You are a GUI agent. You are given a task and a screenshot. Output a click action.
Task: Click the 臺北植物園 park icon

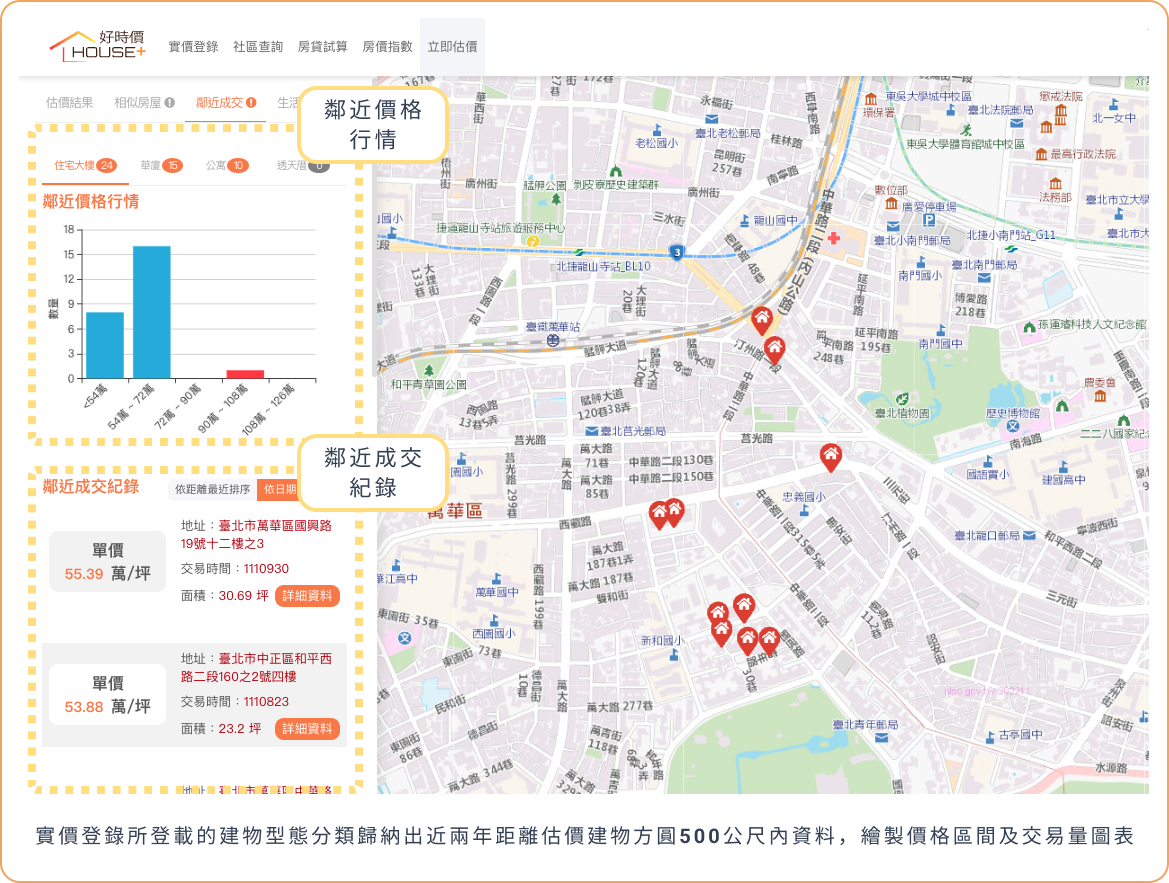click(x=903, y=398)
